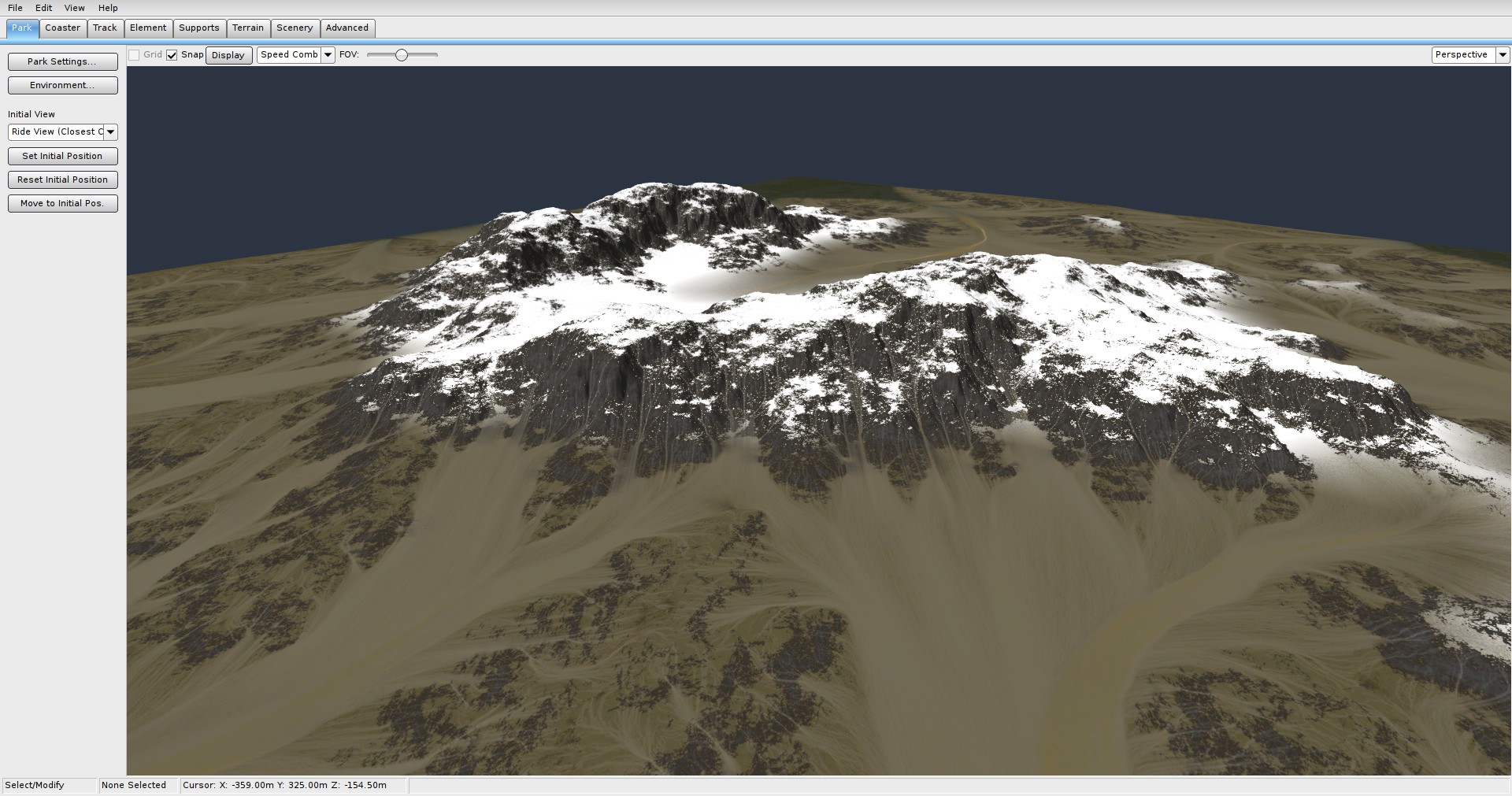Open Park Settings dialog

(x=62, y=61)
